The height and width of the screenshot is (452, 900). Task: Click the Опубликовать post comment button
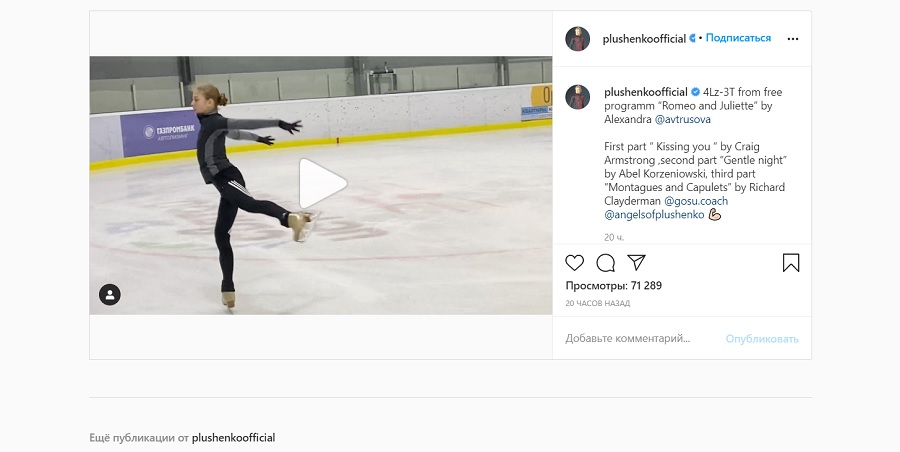(762, 339)
